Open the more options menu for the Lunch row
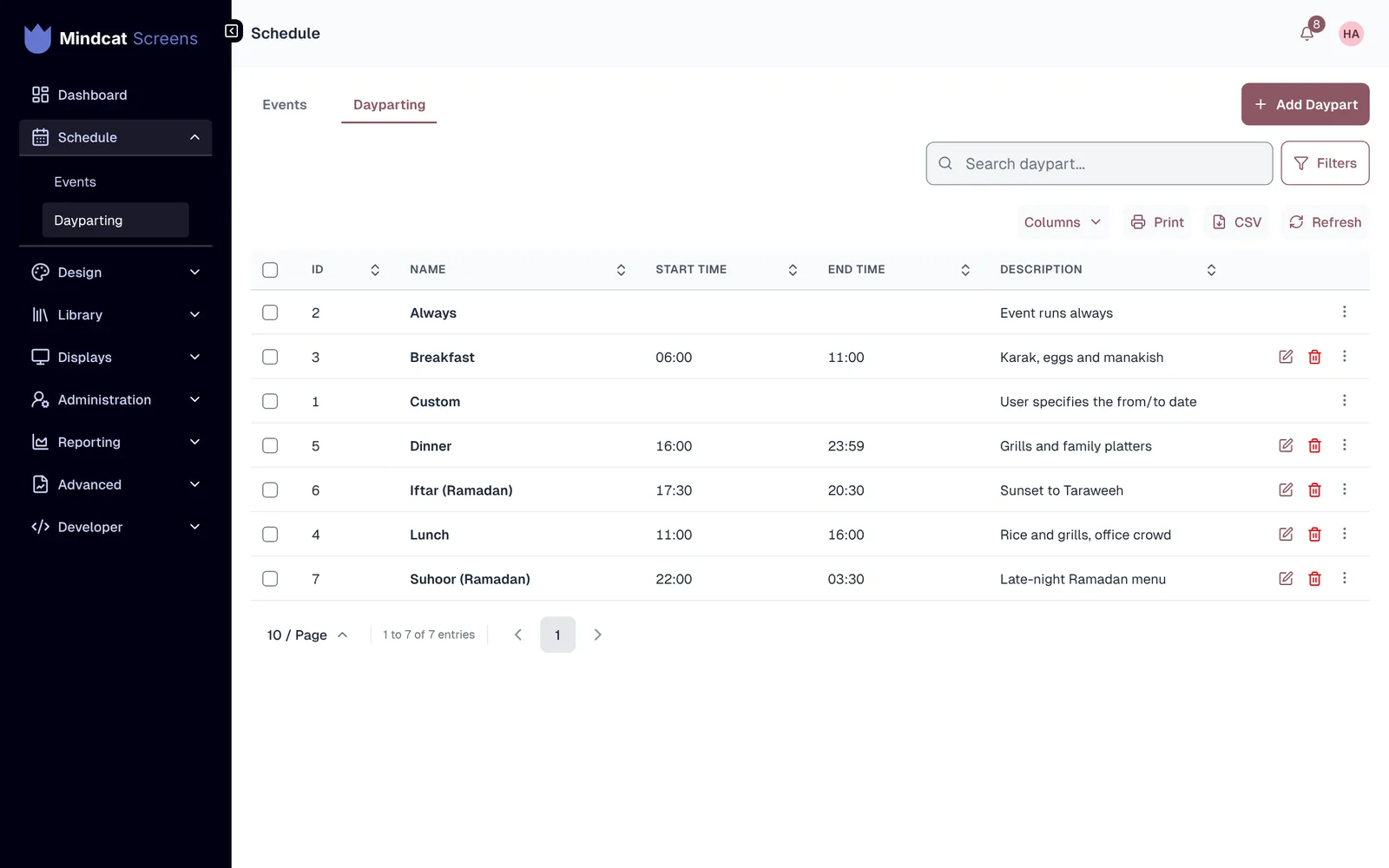This screenshot has width=1389, height=868. tap(1344, 534)
